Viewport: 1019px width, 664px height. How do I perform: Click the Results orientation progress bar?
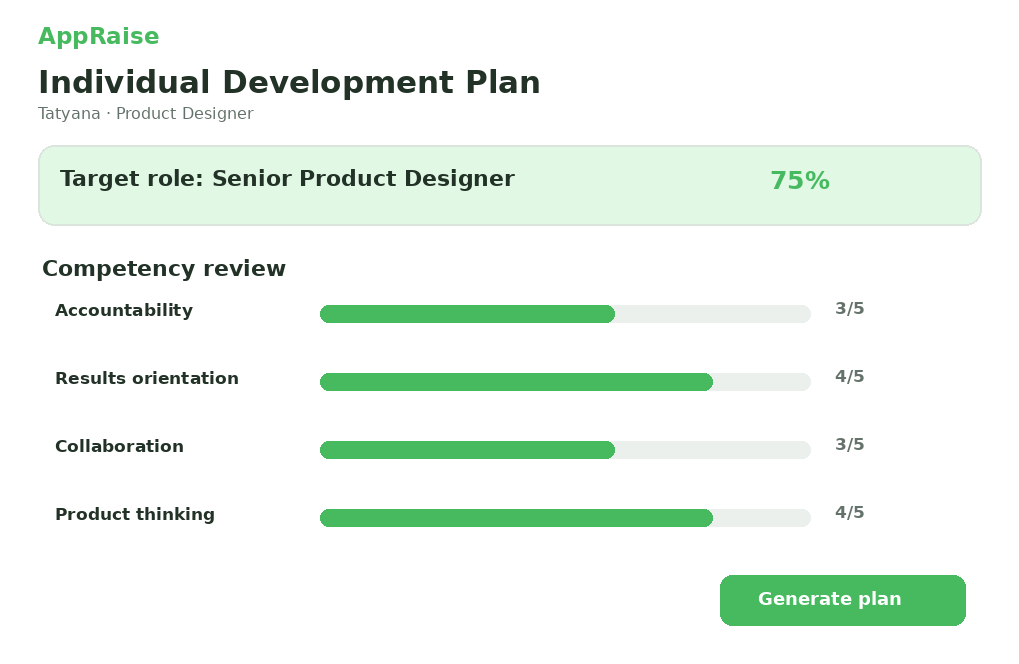[565, 382]
